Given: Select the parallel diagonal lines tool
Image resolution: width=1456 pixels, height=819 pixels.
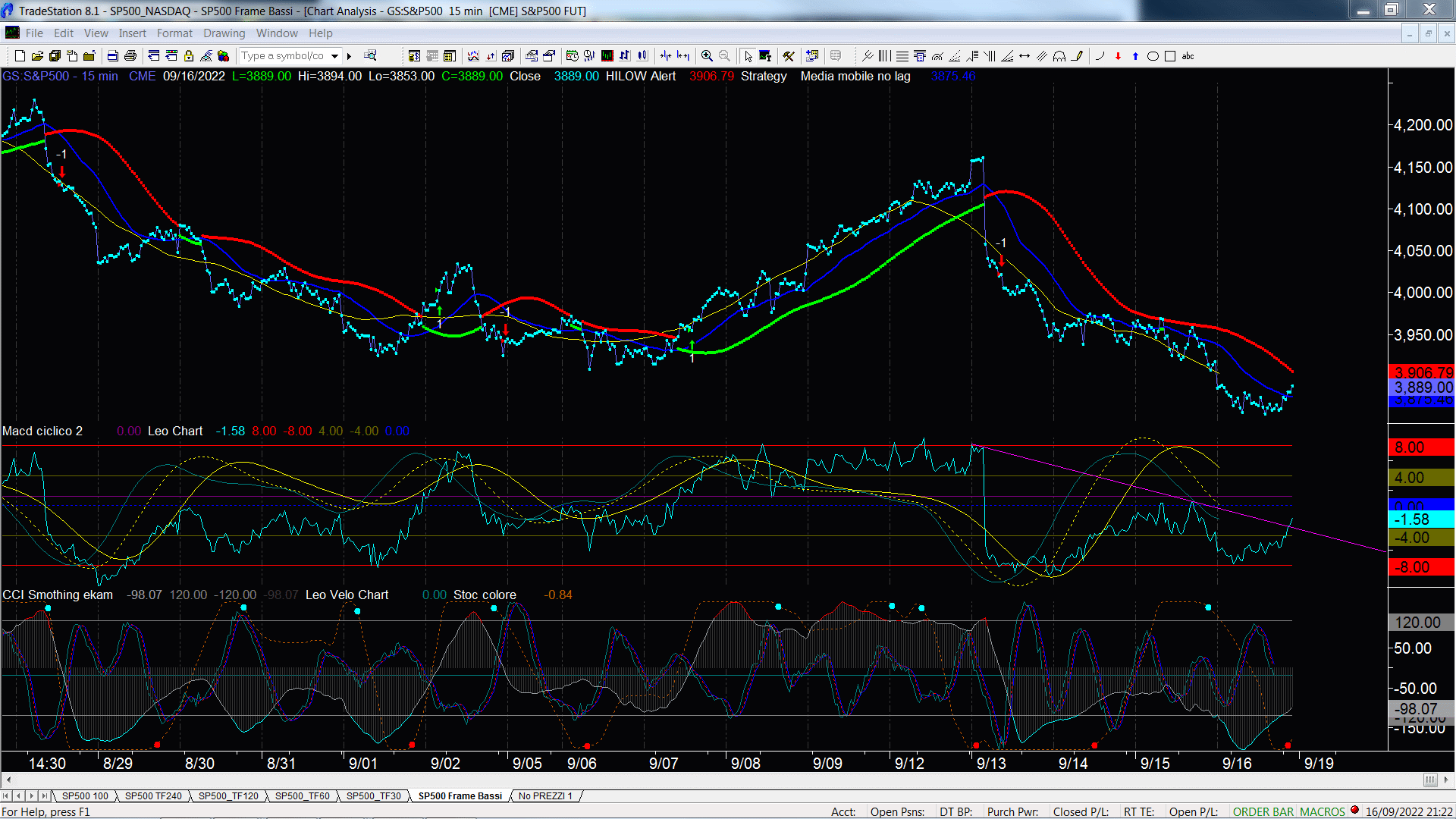Looking at the screenshot, I should (x=1042, y=56).
